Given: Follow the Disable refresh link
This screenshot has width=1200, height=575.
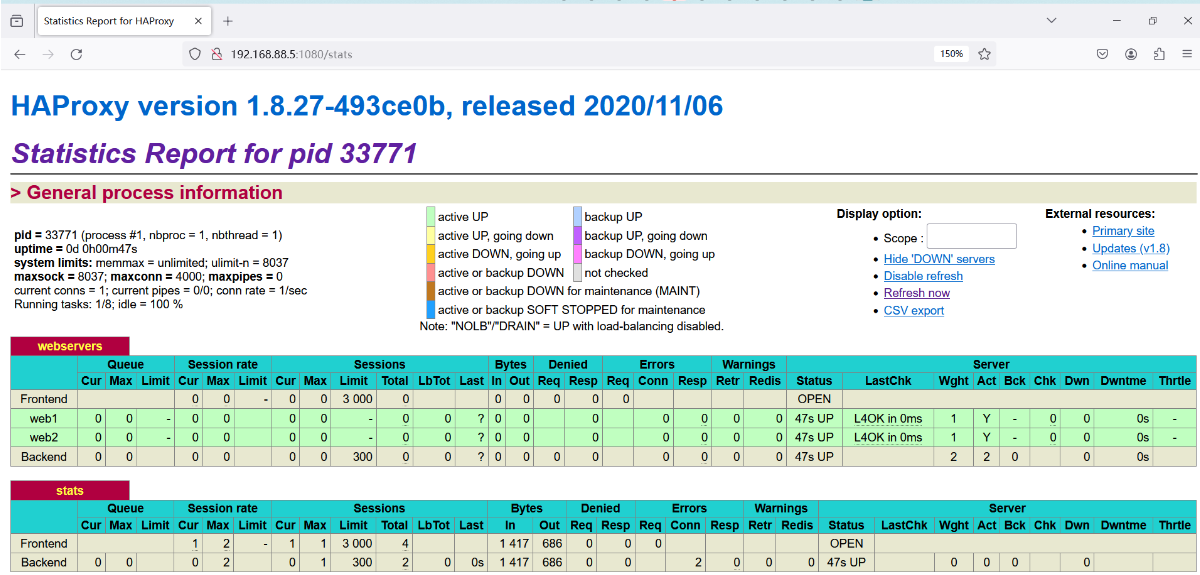Looking at the screenshot, I should [923, 276].
